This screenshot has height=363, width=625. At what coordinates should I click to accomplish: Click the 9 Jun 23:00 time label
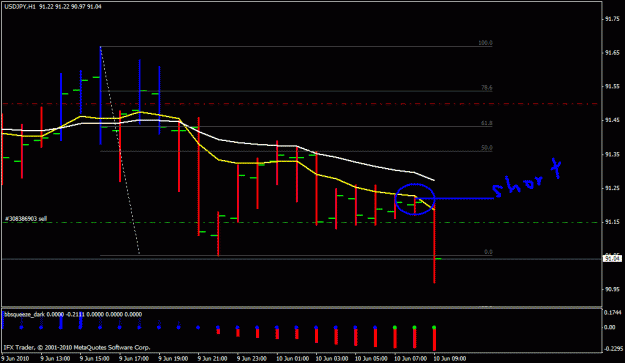252,359
